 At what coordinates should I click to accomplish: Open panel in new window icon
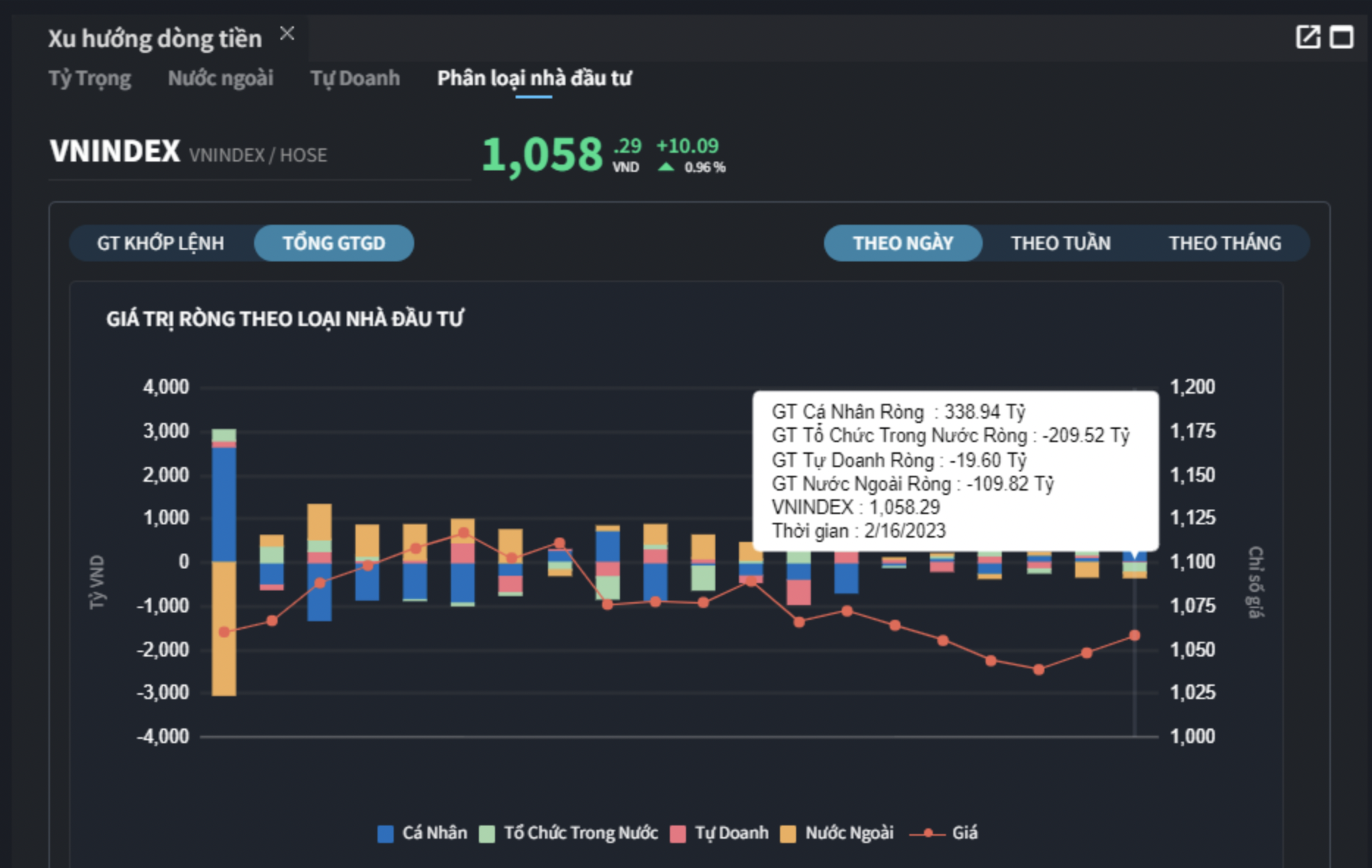pyautogui.click(x=1307, y=37)
